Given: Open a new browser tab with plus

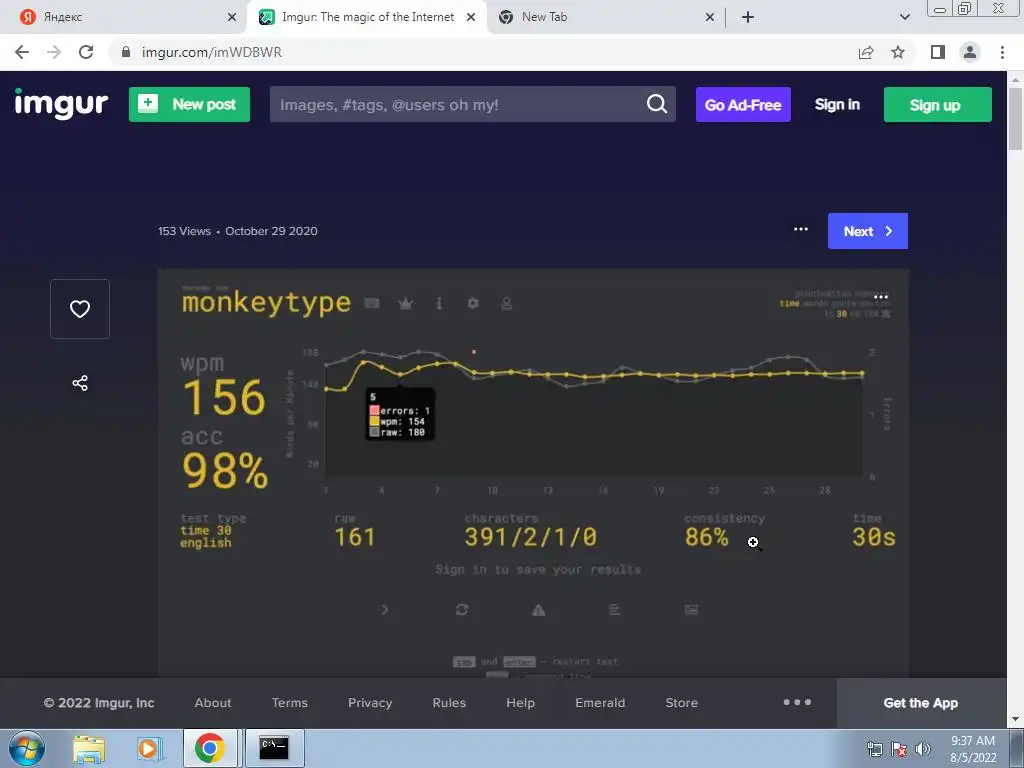Looking at the screenshot, I should point(748,18).
